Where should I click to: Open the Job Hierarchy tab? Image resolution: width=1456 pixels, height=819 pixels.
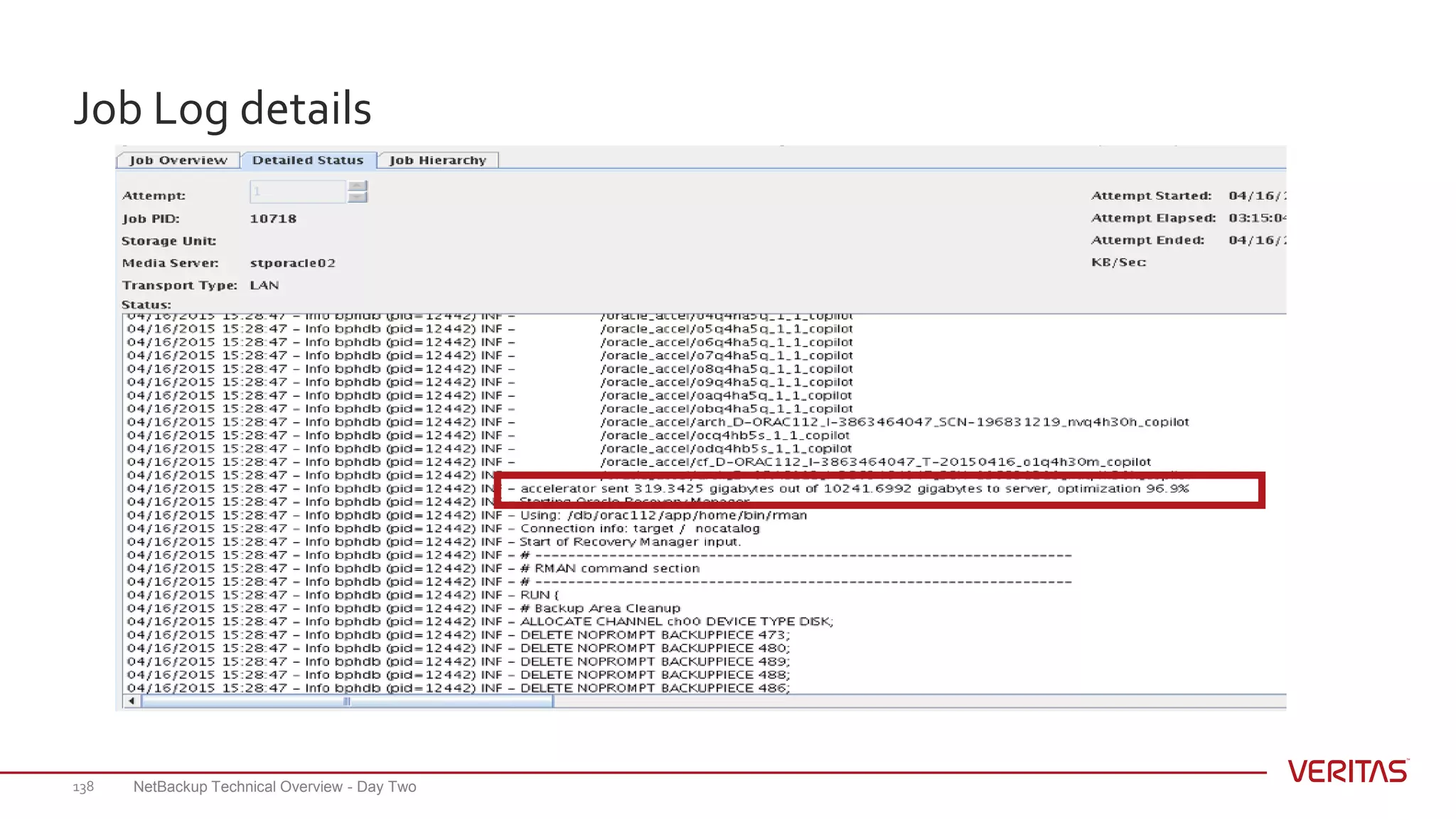(437, 161)
